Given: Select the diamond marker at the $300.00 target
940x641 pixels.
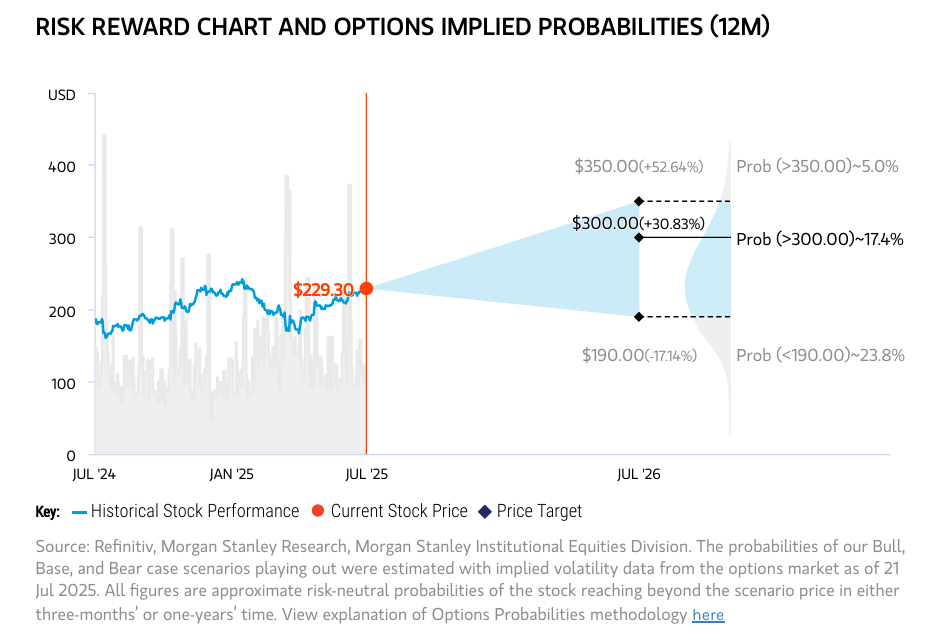Looking at the screenshot, I should click(639, 237).
